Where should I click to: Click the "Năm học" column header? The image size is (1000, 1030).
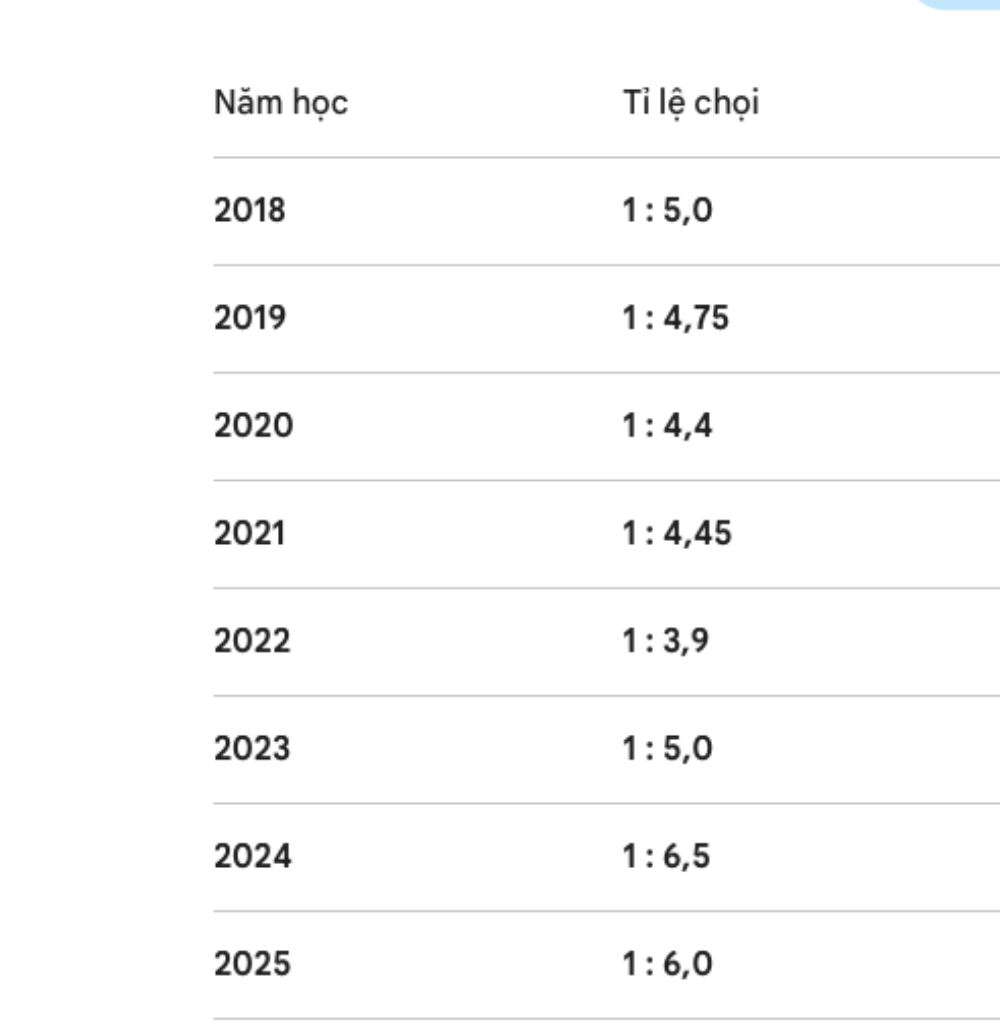(281, 103)
